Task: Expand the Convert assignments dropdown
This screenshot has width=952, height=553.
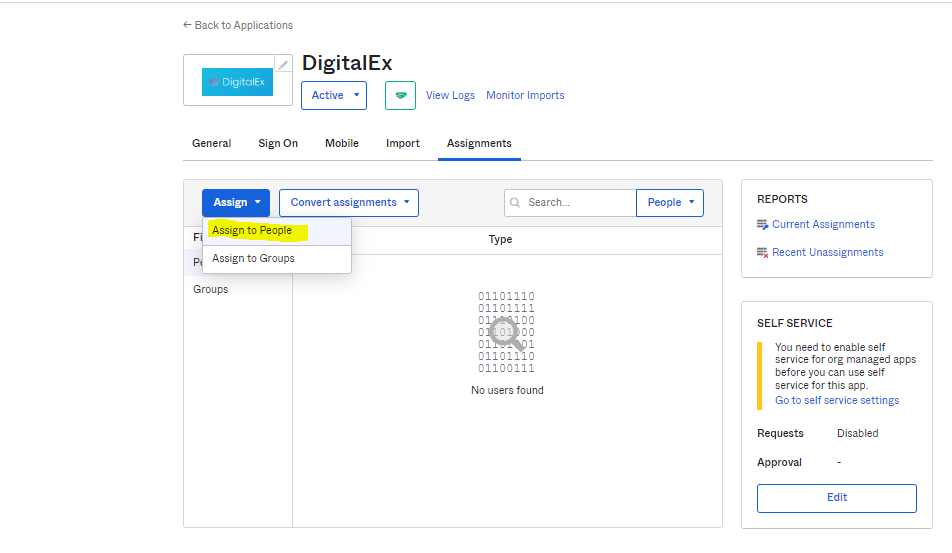Action: (x=348, y=203)
